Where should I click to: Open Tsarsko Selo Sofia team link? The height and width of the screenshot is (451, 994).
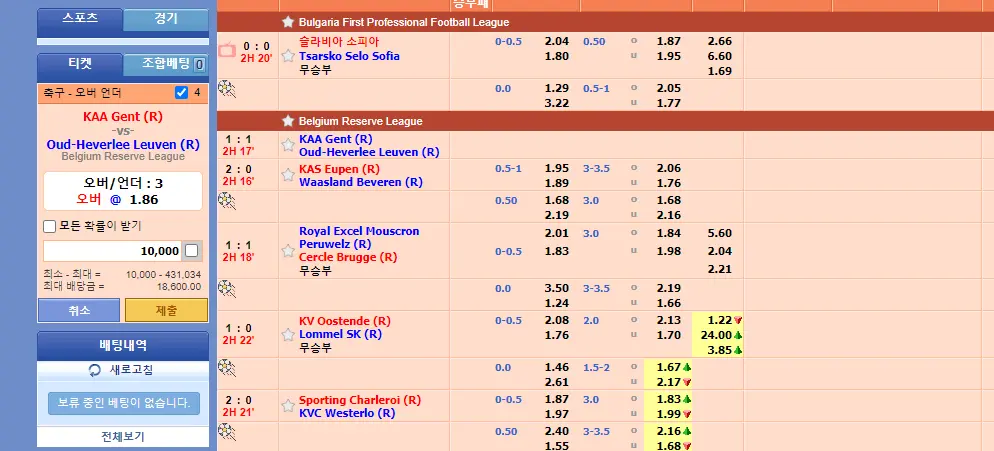point(349,56)
